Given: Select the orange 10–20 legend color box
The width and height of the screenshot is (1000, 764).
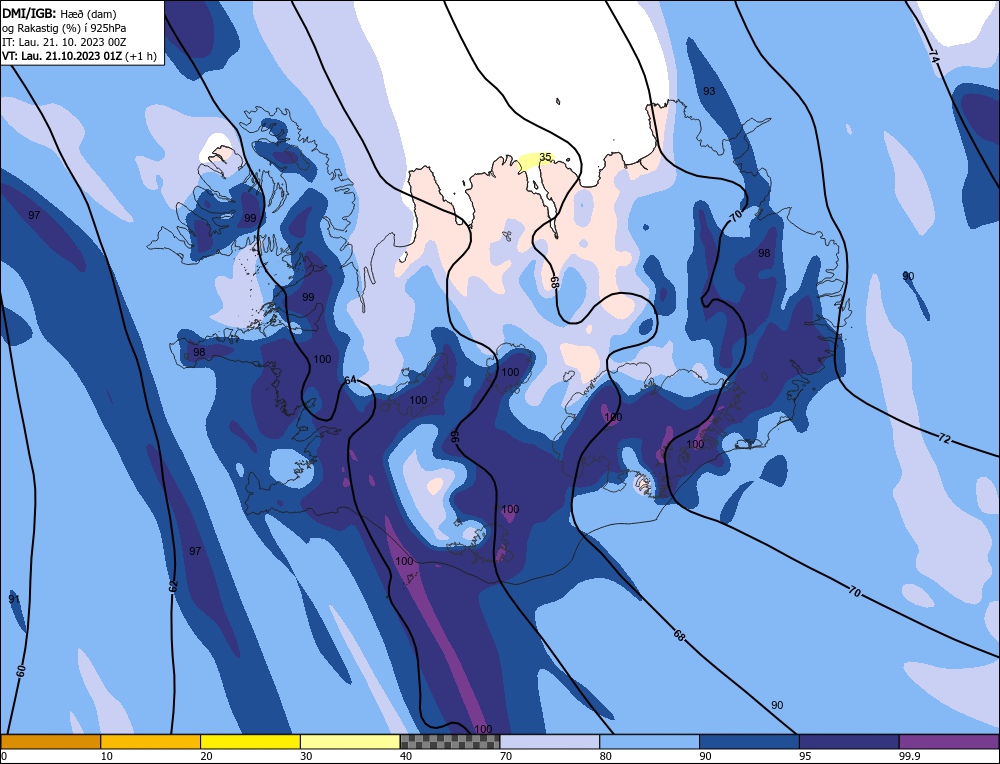Looking at the screenshot, I should pos(151,741).
